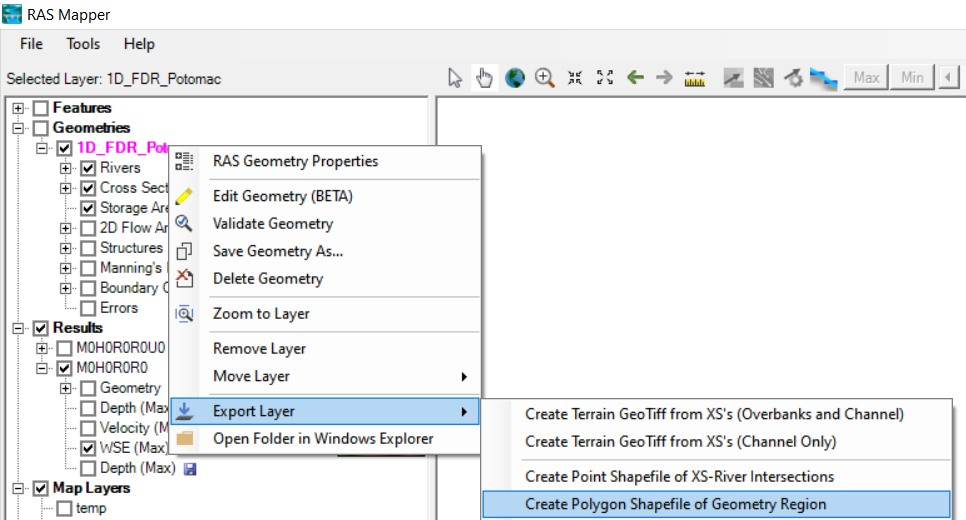Activate the pan hand tool
Screen dimensions: 966x520
[484, 78]
